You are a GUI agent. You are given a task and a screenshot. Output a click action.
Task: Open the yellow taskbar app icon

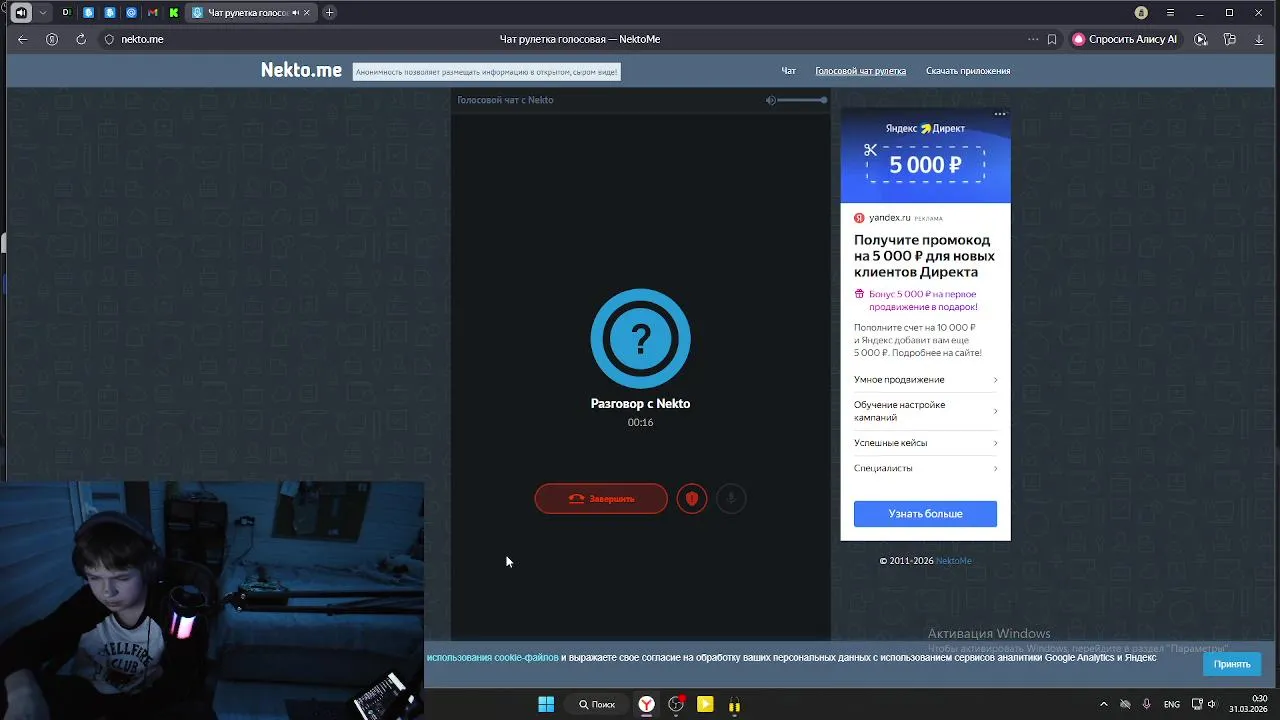[705, 705]
